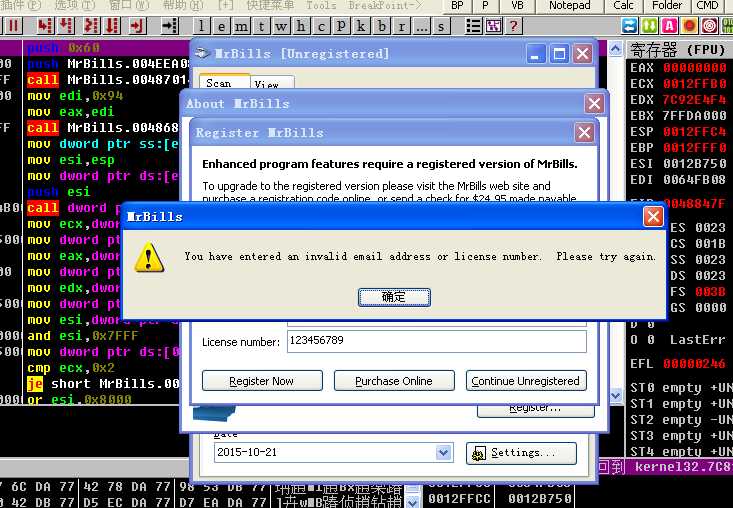733x508 pixels.
Task: Click the green arrows plugin icon
Action: (x=649, y=26)
